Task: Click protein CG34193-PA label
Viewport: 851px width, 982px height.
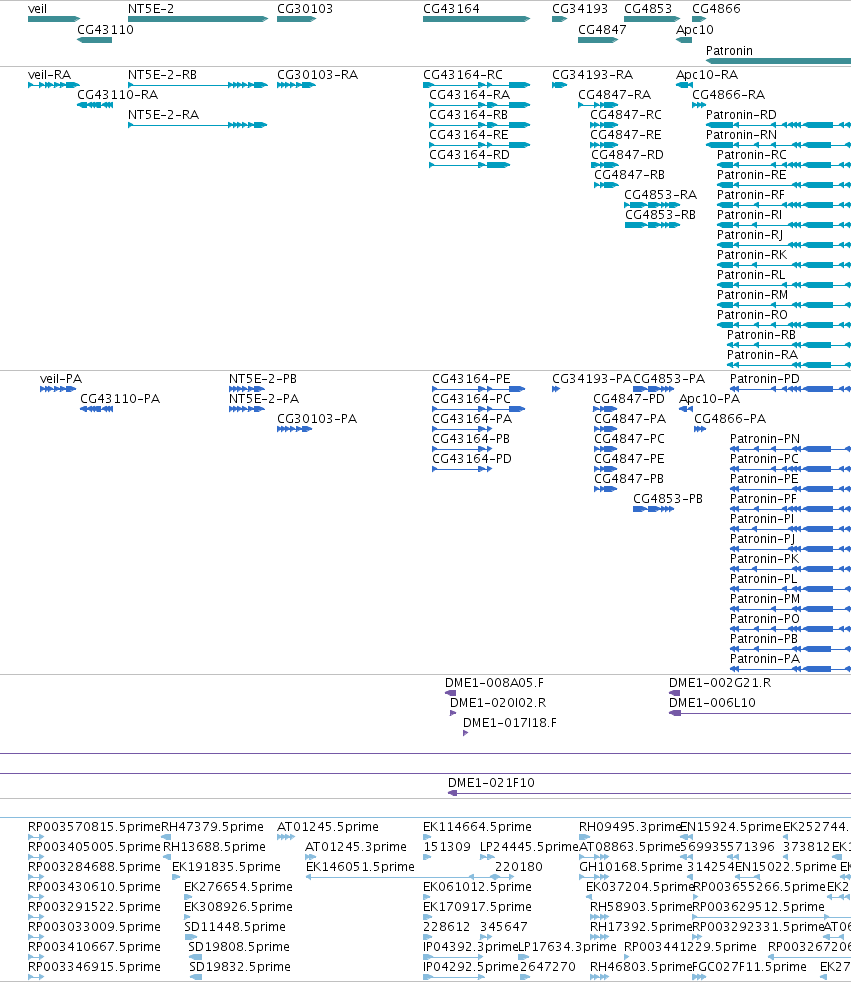Action: click(592, 379)
